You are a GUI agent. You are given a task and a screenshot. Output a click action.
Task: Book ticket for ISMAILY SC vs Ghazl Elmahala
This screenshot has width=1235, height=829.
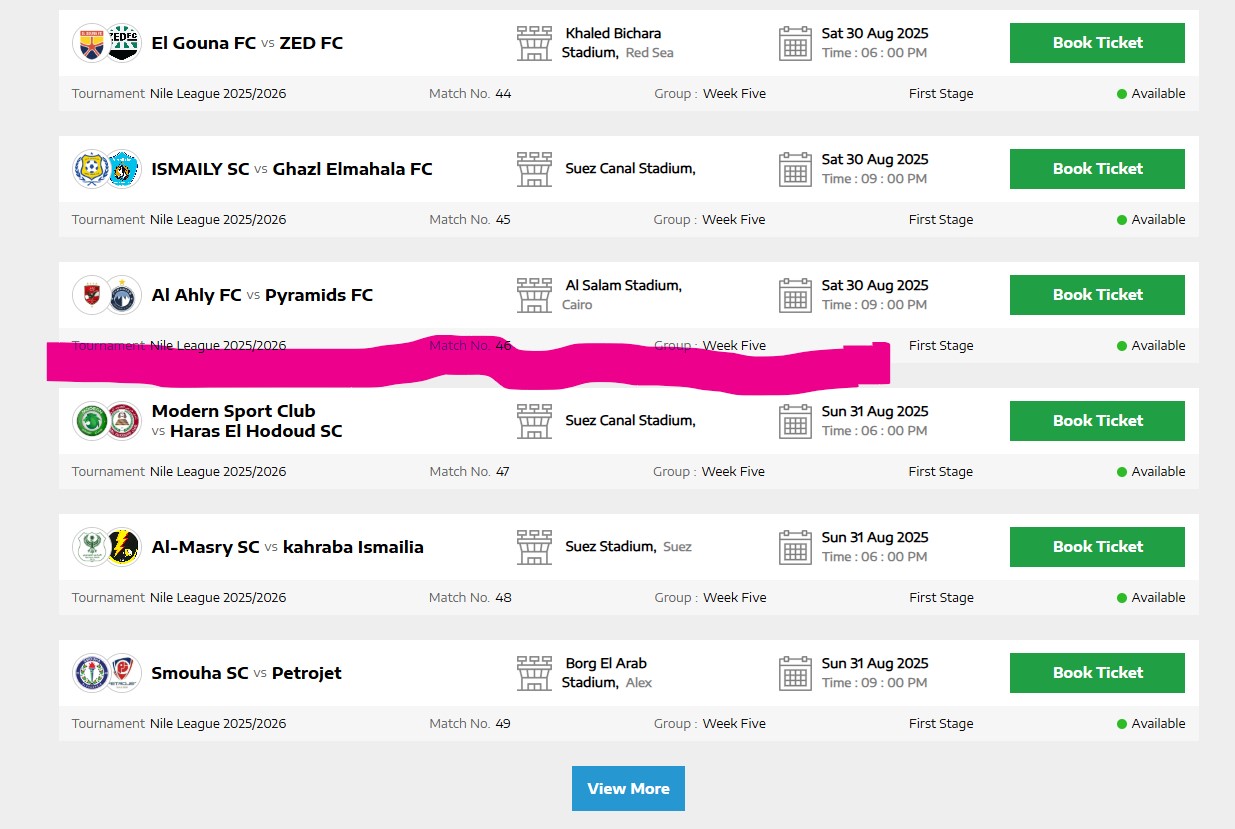[1097, 169]
